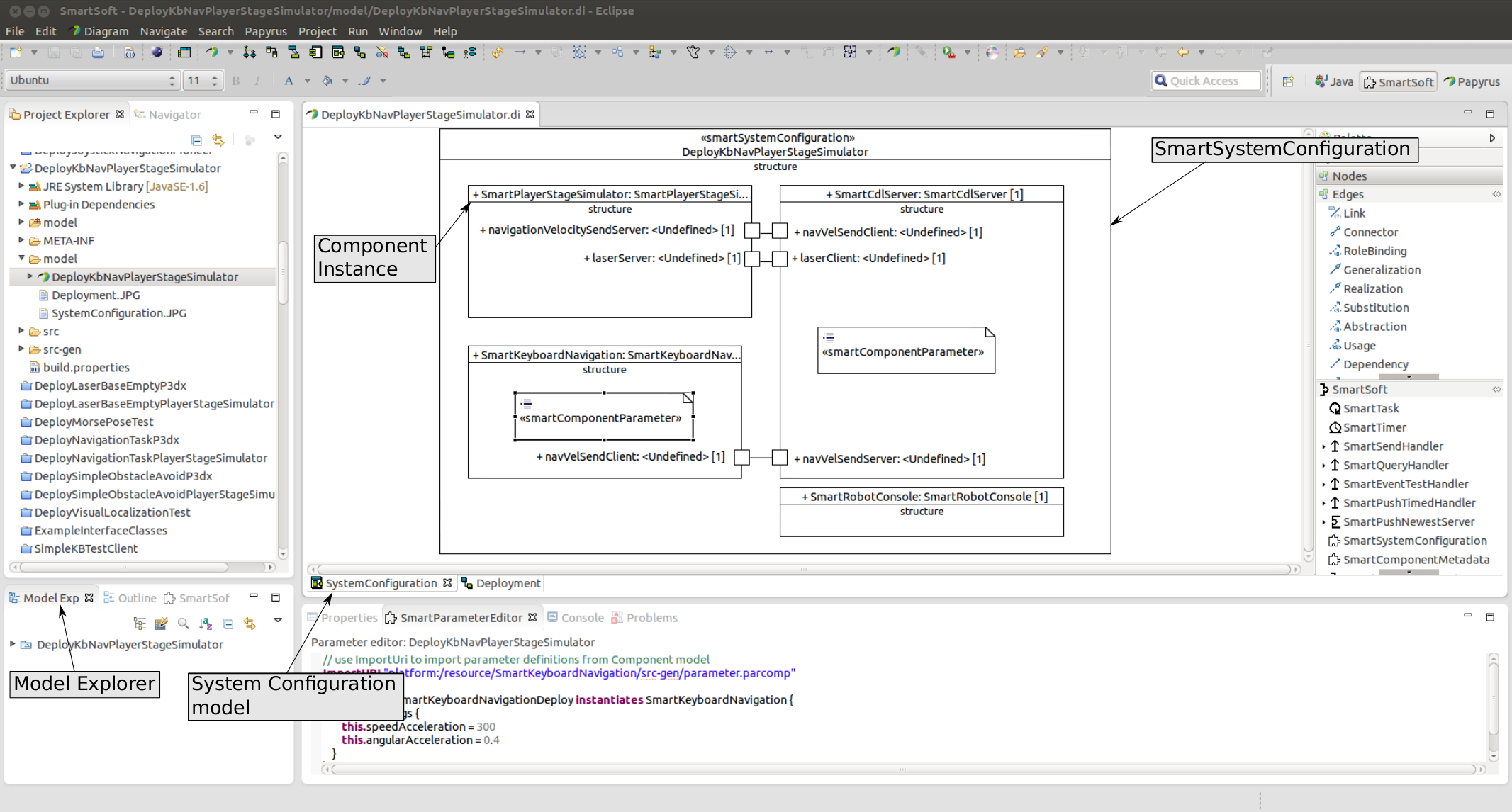
Task: Open the Nodes palette drawer
Action: coord(1409,176)
